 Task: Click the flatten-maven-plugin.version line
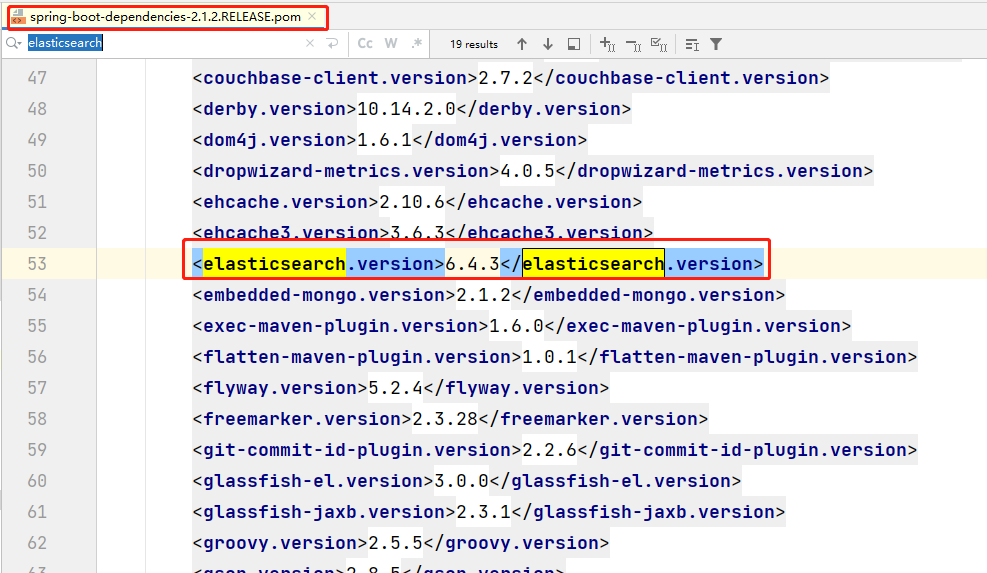[x=555, y=356]
